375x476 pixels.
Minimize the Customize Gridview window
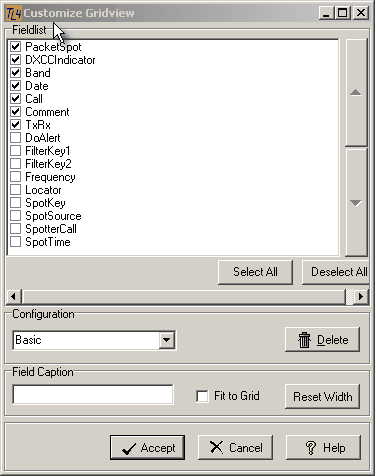point(326,13)
